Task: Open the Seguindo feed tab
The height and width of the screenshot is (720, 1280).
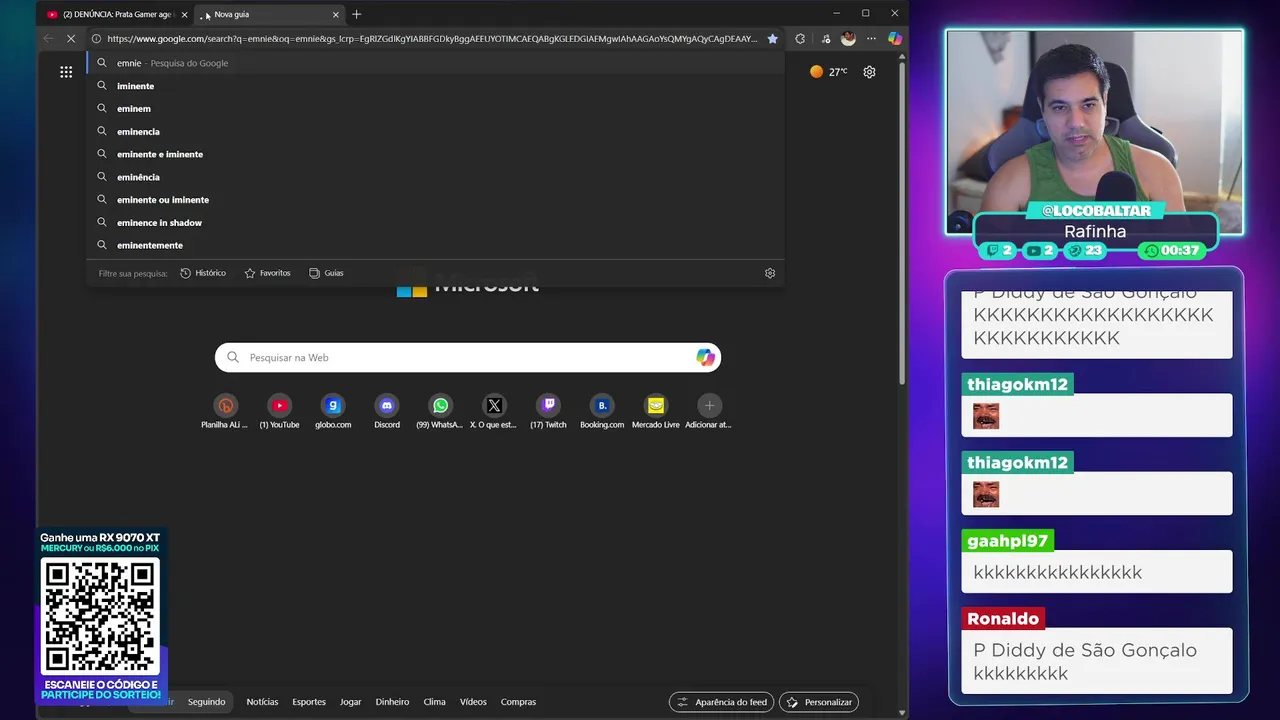Action: [x=207, y=702]
